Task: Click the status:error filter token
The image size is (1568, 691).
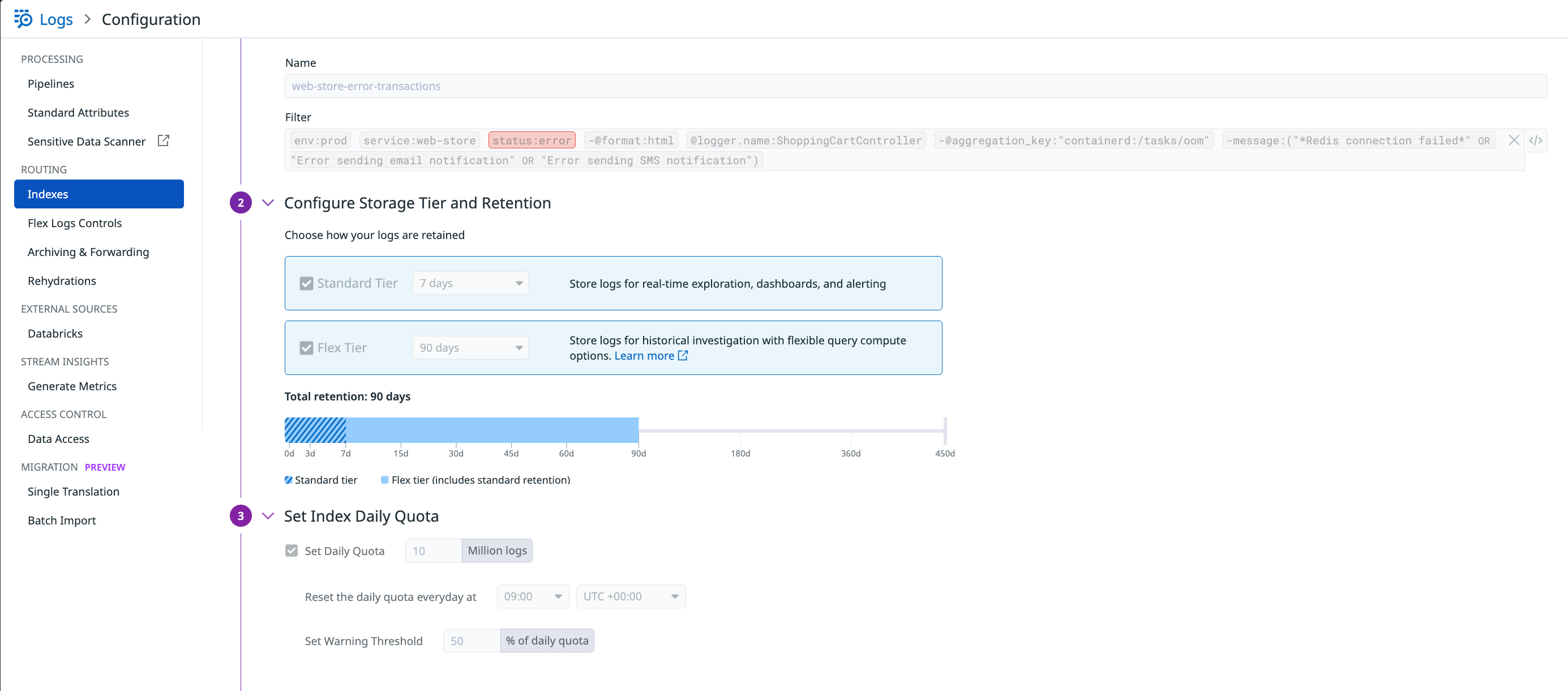Action: 532,140
